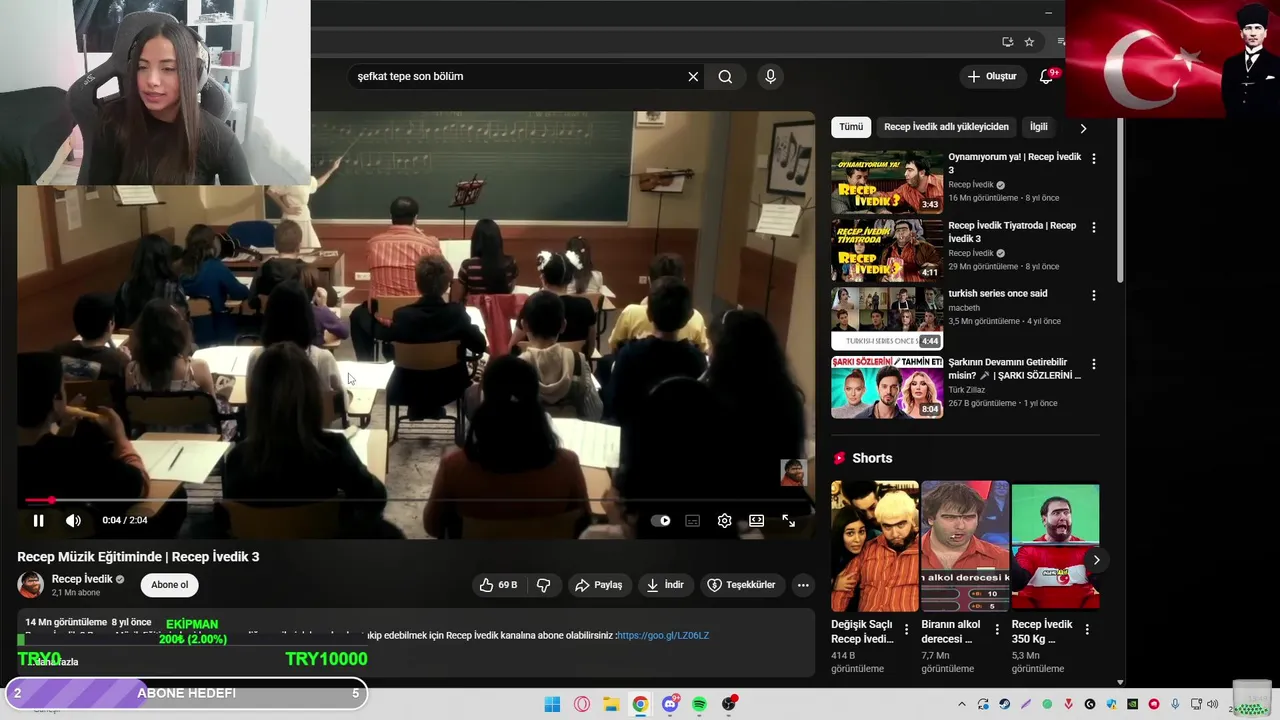Open more actions (three dots) beside Teşekkürler
1280x720 pixels.
[803, 585]
